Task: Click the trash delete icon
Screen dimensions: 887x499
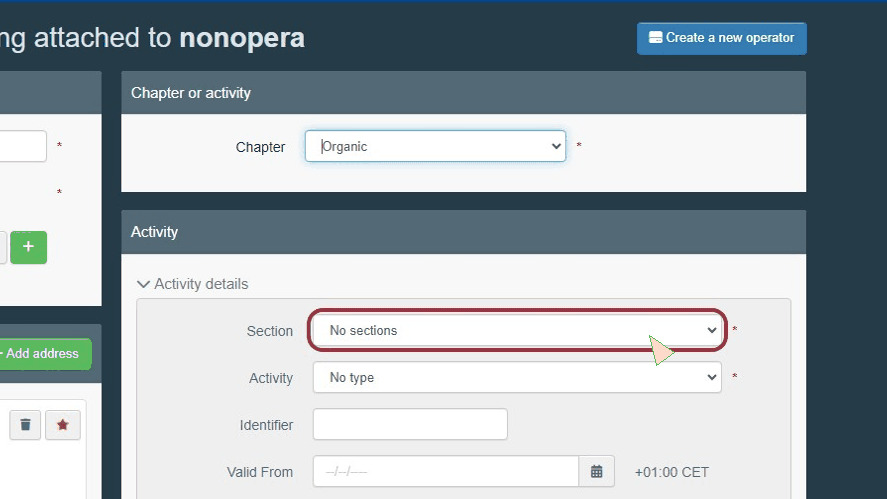Action: 25,425
